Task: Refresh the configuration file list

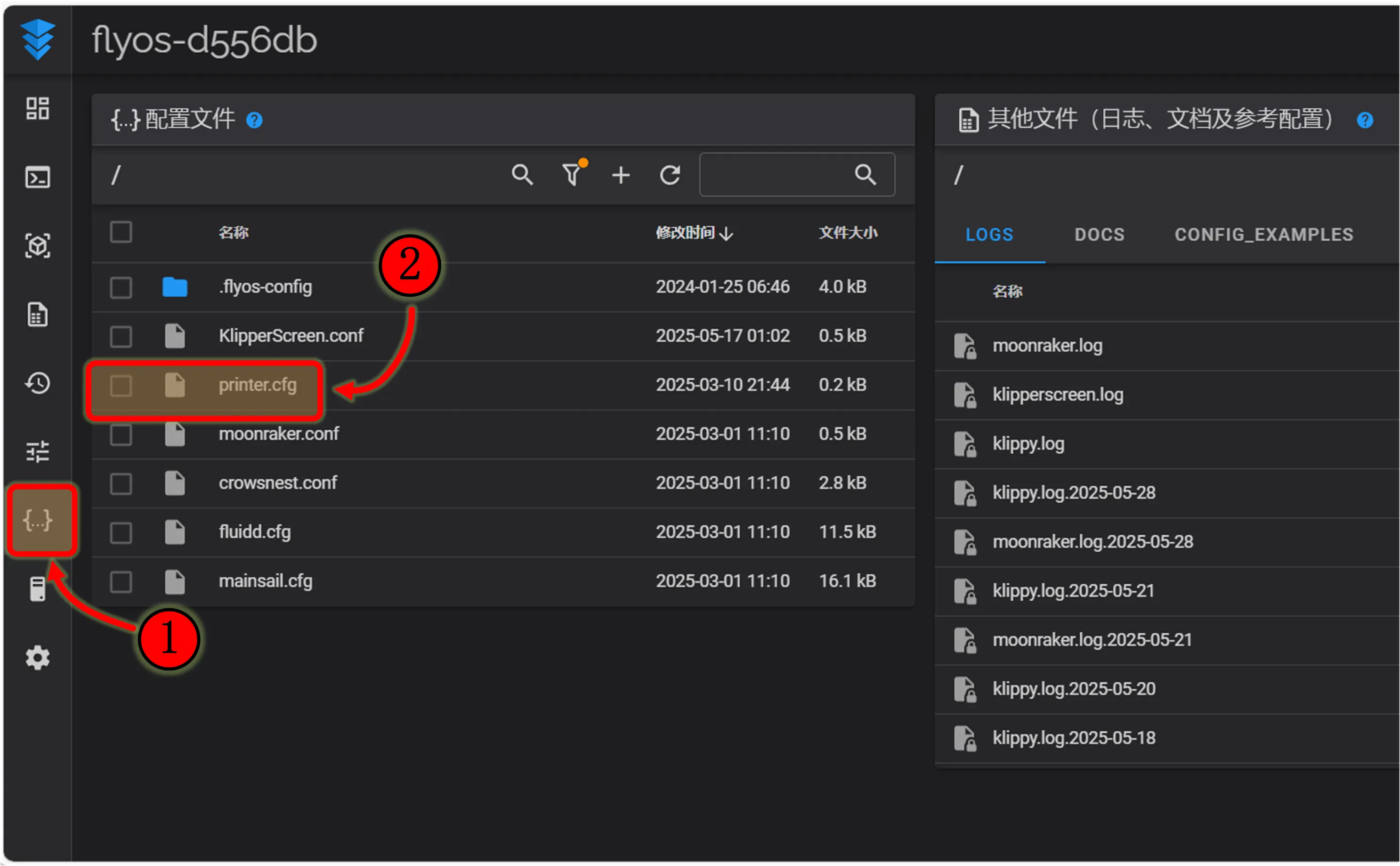Action: (670, 175)
